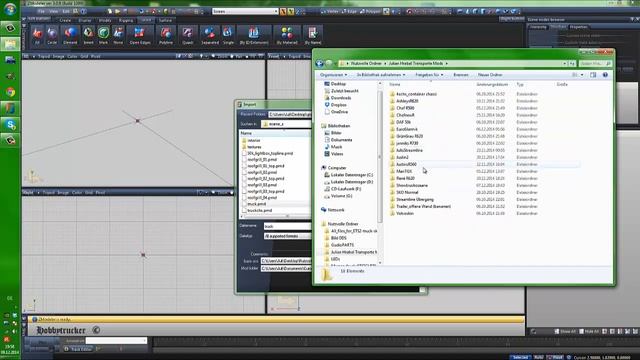
Task: Click the Windows Start orb
Action: pyautogui.click(x=10, y=9)
